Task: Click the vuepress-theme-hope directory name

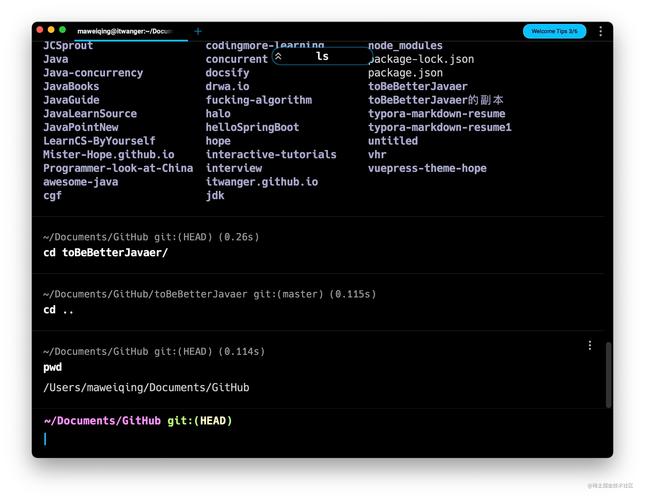Action: coord(427,168)
